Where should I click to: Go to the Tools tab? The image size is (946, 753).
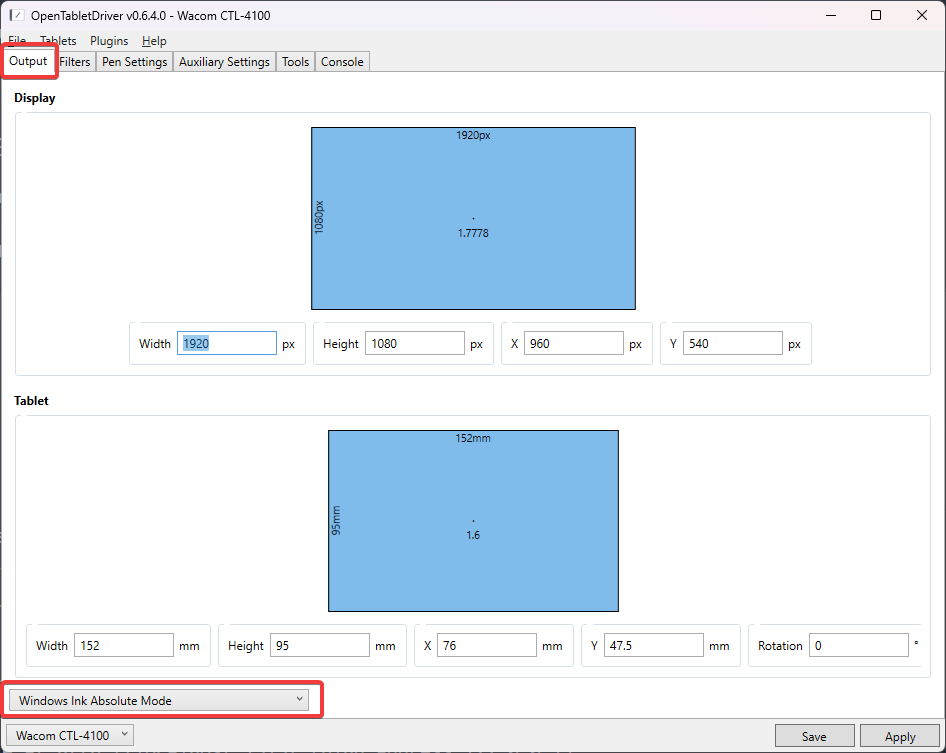coord(295,62)
